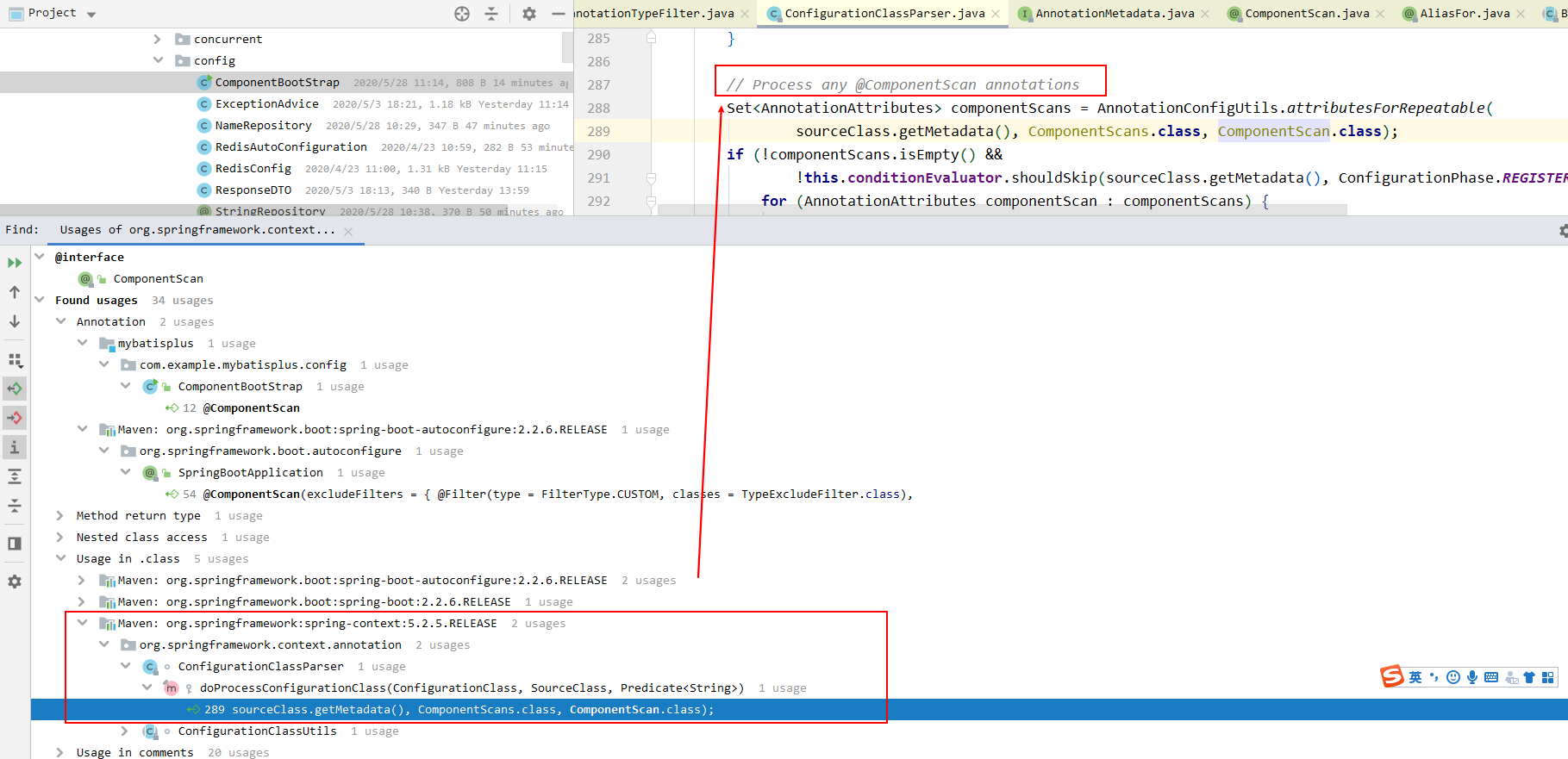The width and height of the screenshot is (1568, 759).
Task: Click Sogou voice input microphone
Action: [x=1472, y=677]
